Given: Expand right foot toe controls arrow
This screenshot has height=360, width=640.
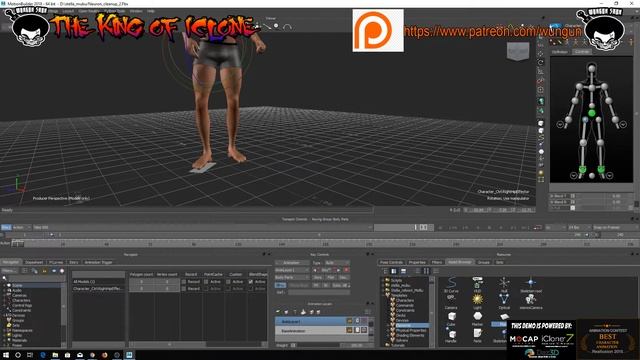Looking at the screenshot, I should coord(573,176).
